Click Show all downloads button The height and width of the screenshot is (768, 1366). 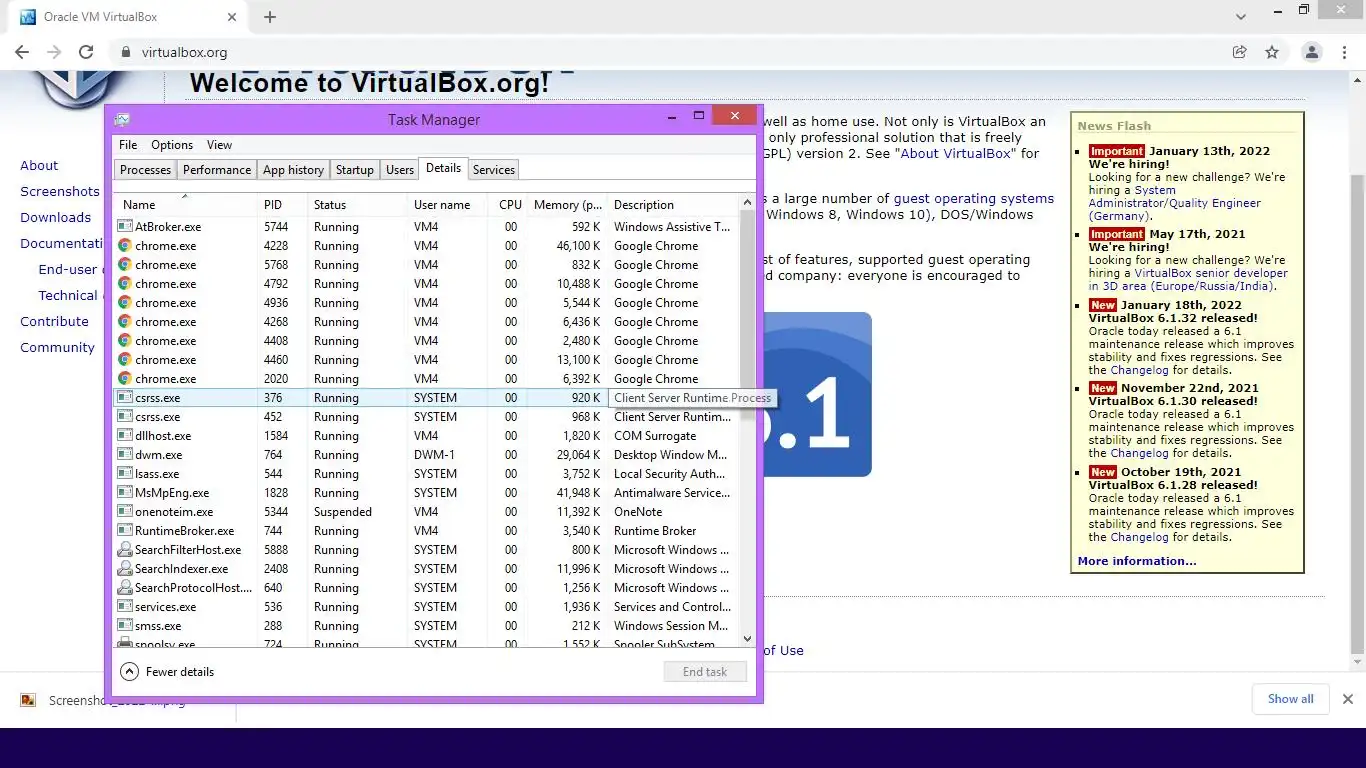(1290, 699)
